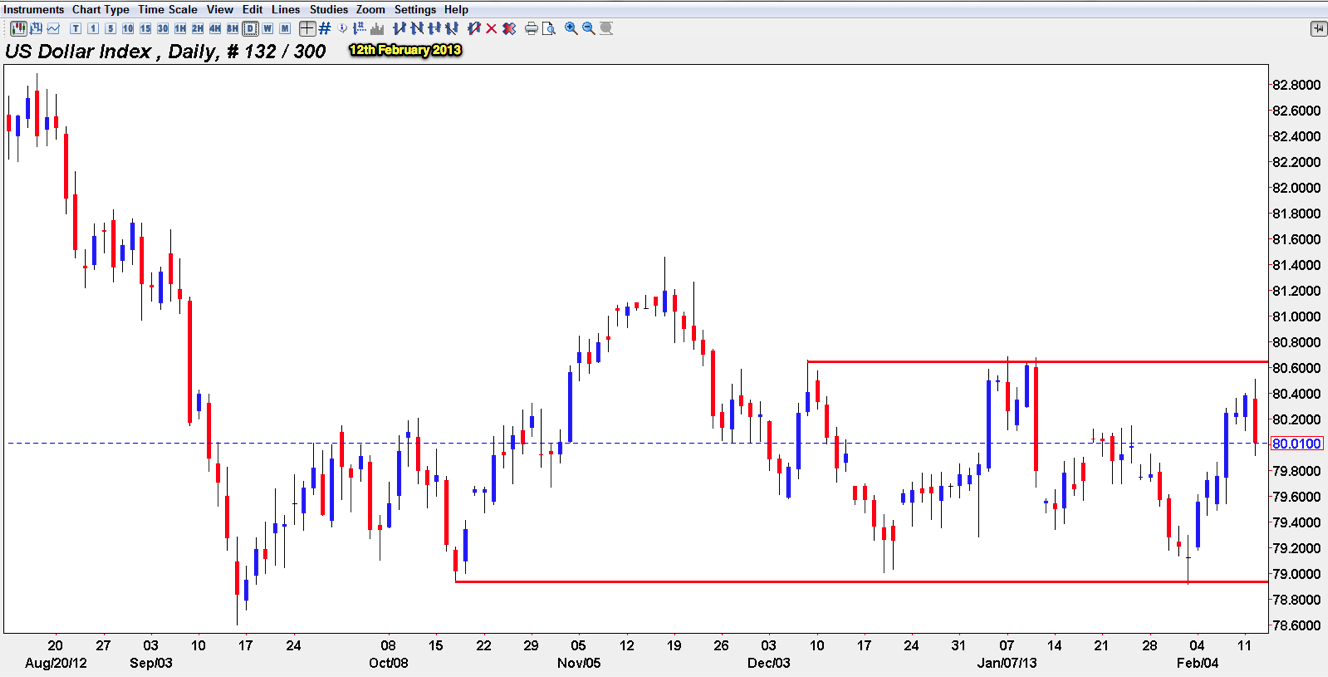Viewport: 1328px width, 677px height.
Task: Click the Dec/03 date axis label
Action: tap(768, 662)
